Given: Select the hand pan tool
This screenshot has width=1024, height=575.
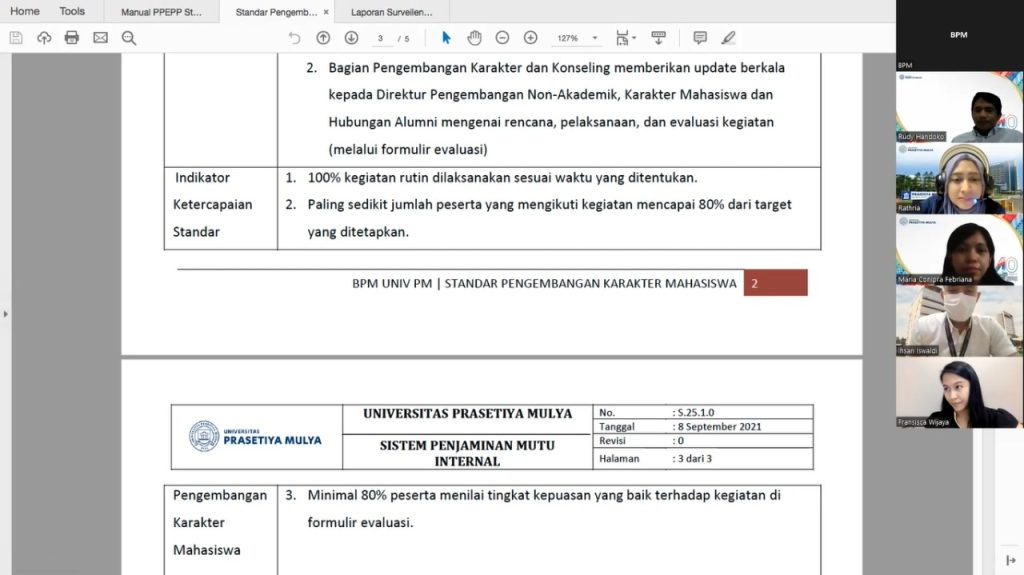Looking at the screenshot, I should pos(475,38).
